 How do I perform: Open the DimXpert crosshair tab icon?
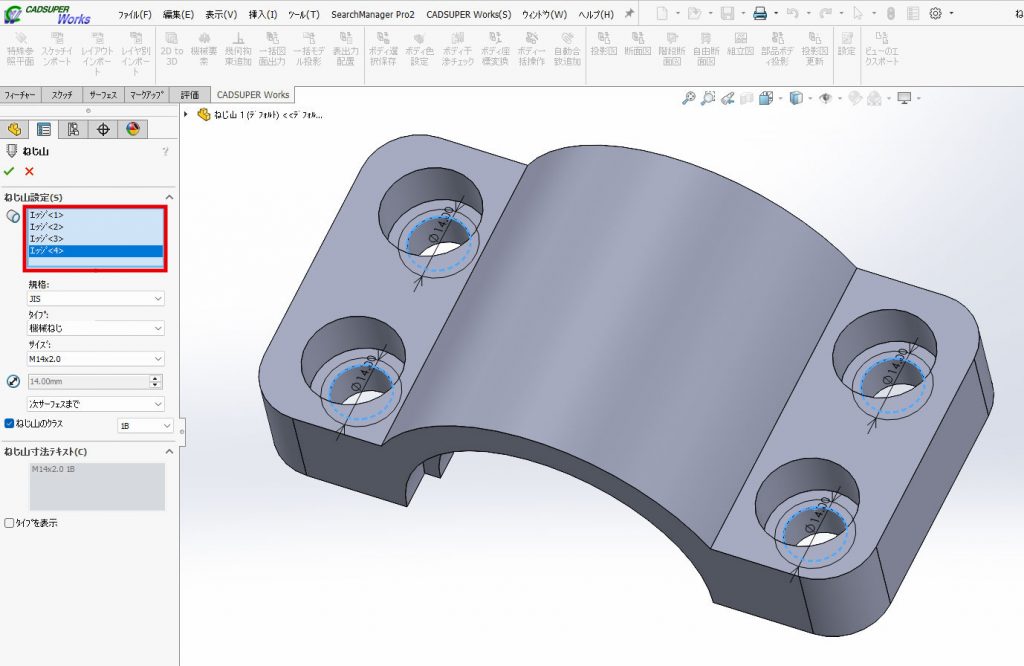click(x=103, y=129)
